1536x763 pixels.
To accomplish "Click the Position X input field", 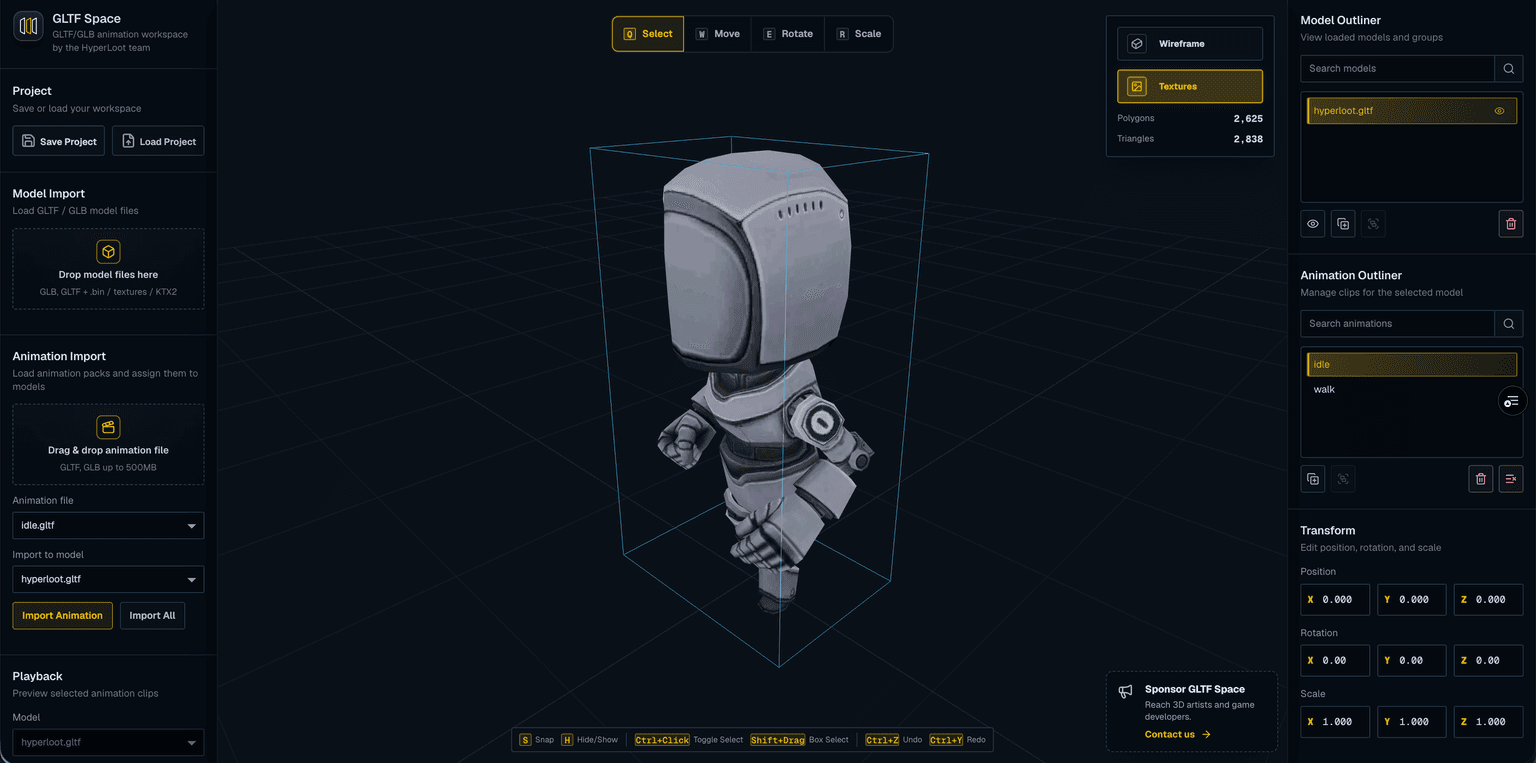I will (1335, 599).
